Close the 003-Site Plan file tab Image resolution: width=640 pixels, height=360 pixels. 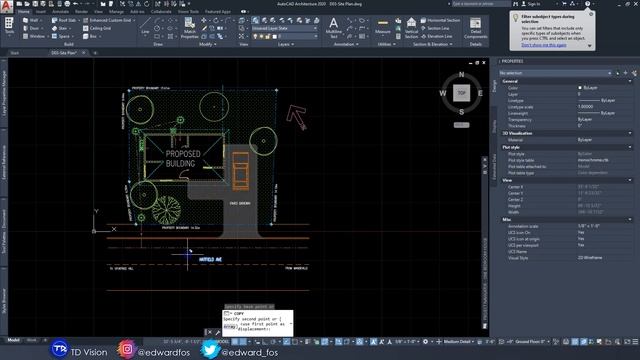84,53
